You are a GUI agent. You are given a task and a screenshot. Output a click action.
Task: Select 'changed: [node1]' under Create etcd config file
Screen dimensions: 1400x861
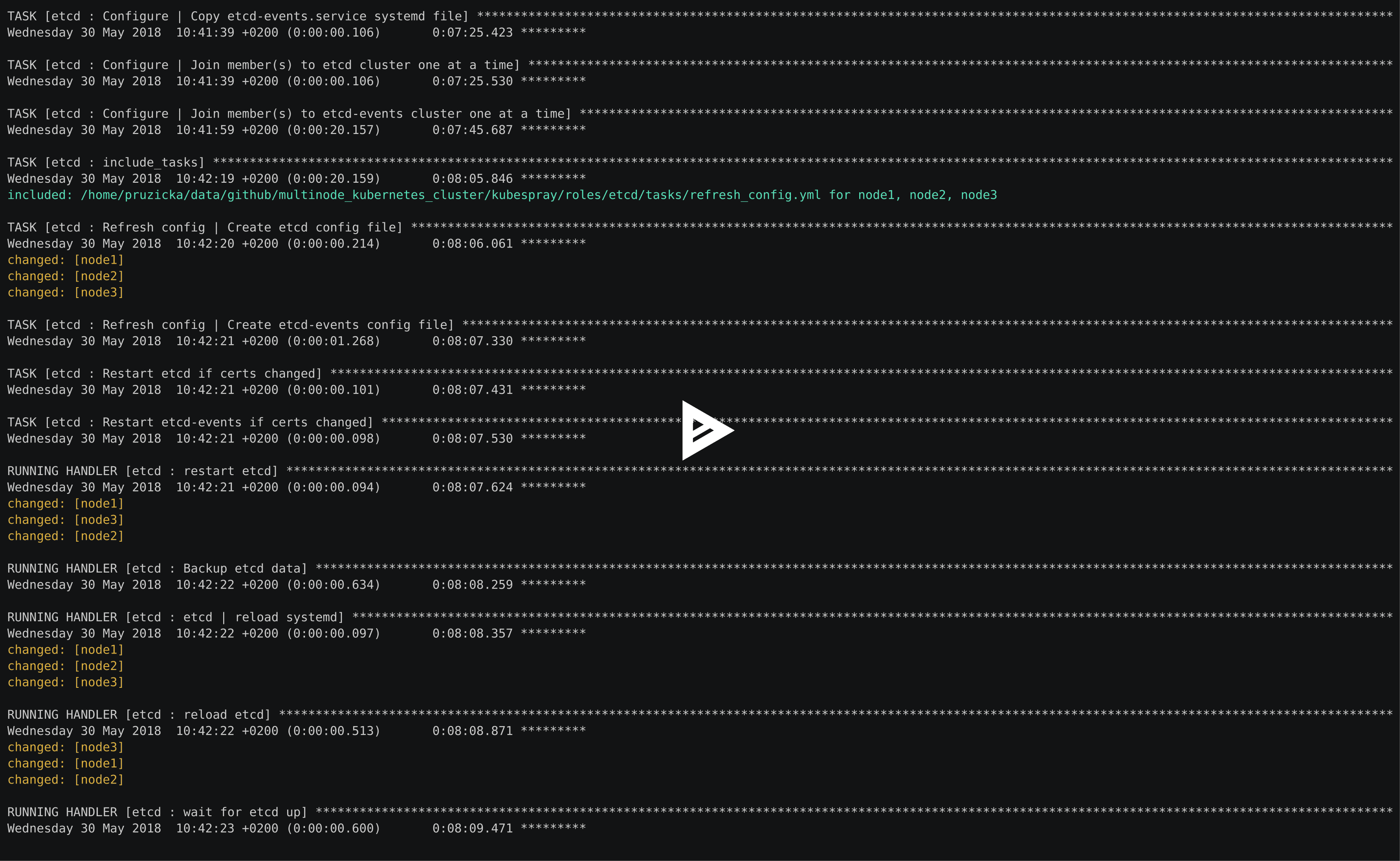coord(65,260)
